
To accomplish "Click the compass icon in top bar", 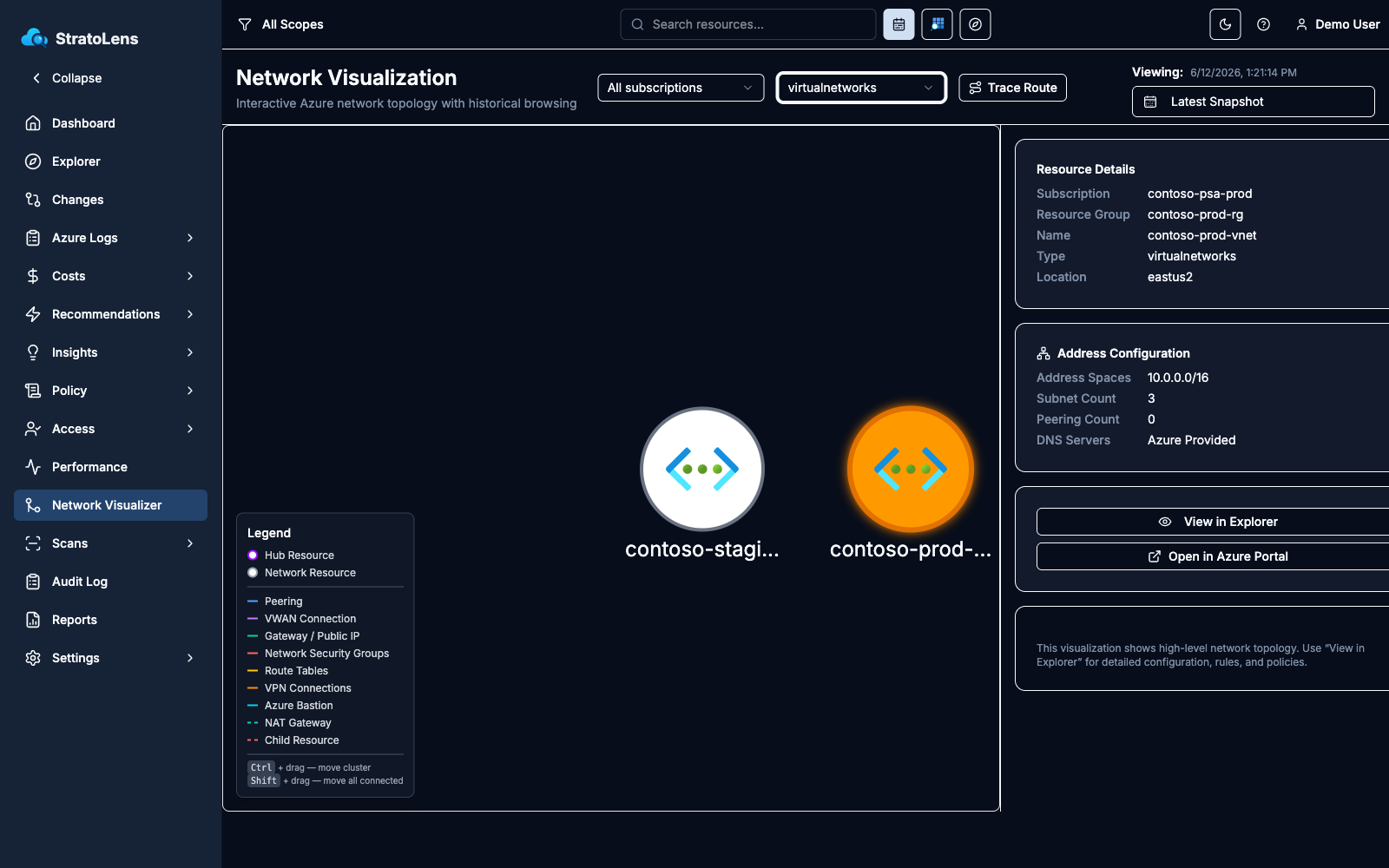I will coord(975,24).
